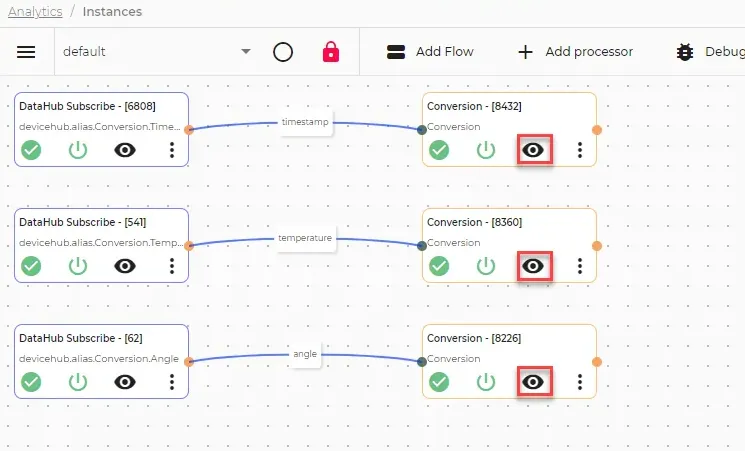Select the Conversion - [8226] title

tap(474, 338)
